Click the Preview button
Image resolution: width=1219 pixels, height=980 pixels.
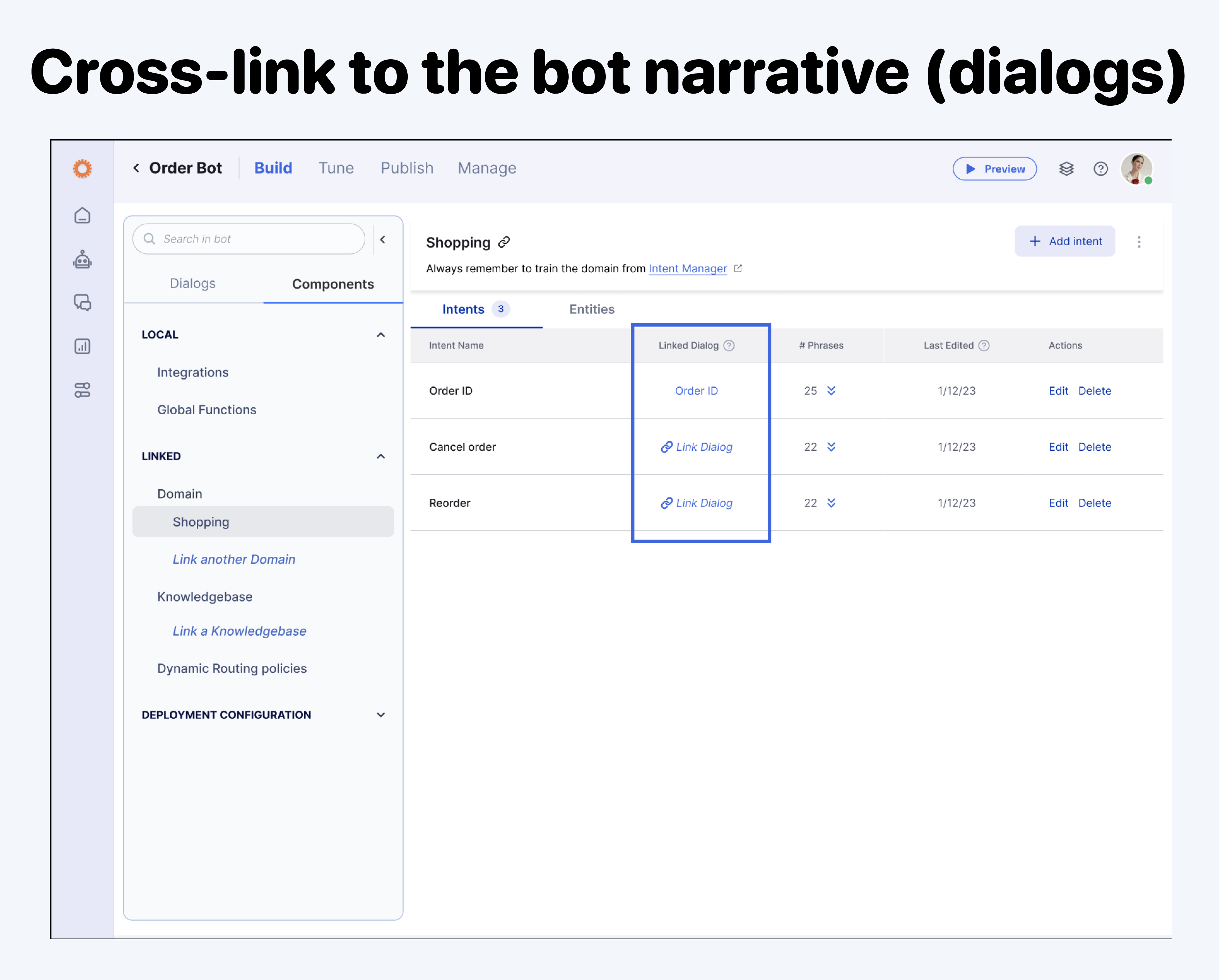point(994,168)
